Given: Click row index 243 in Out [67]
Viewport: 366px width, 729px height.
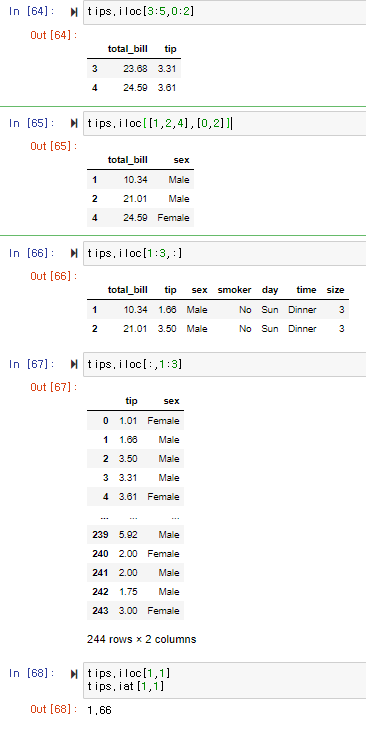Looking at the screenshot, I should pos(100,610).
